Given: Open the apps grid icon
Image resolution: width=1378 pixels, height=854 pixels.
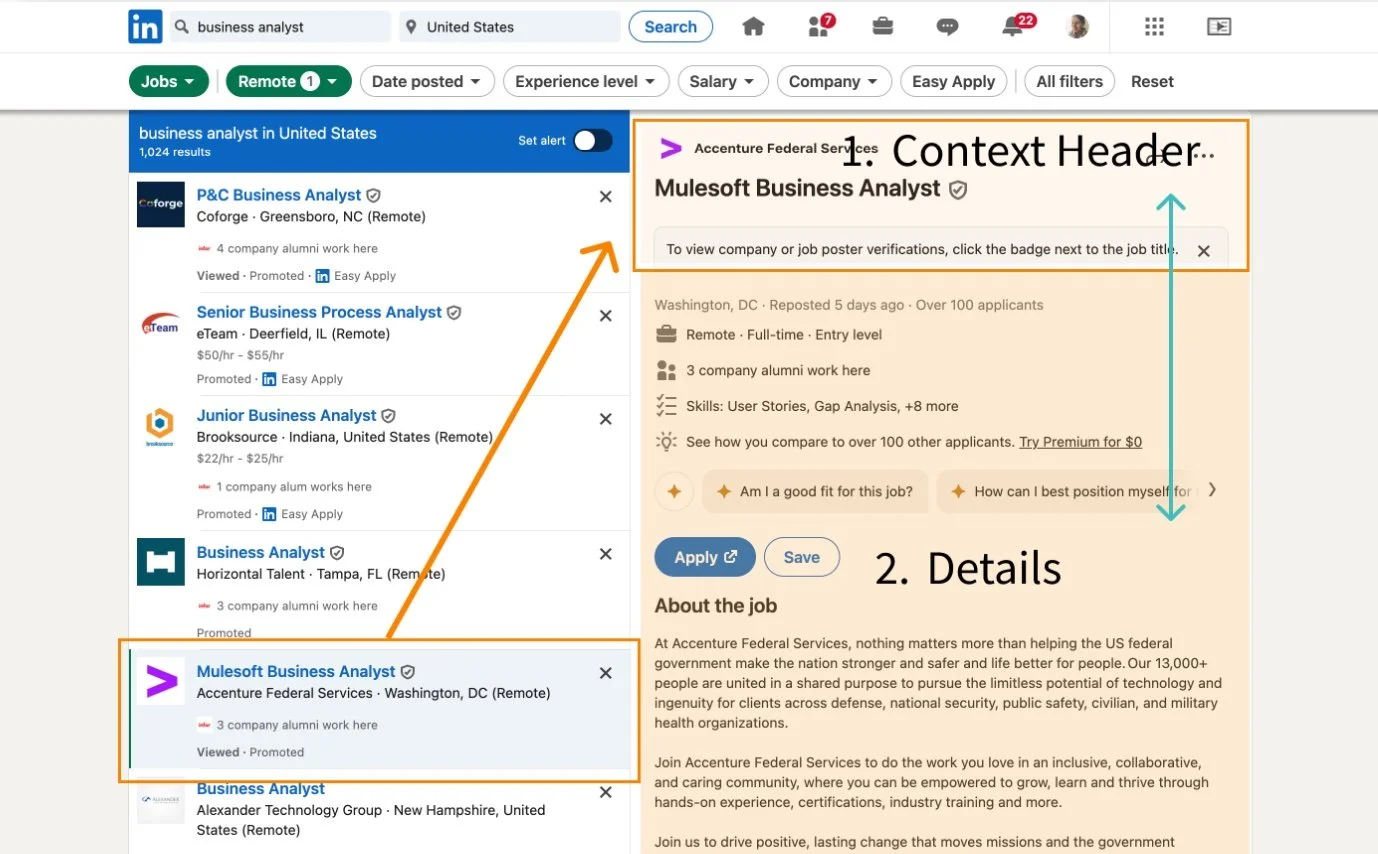Looking at the screenshot, I should pos(1154,27).
